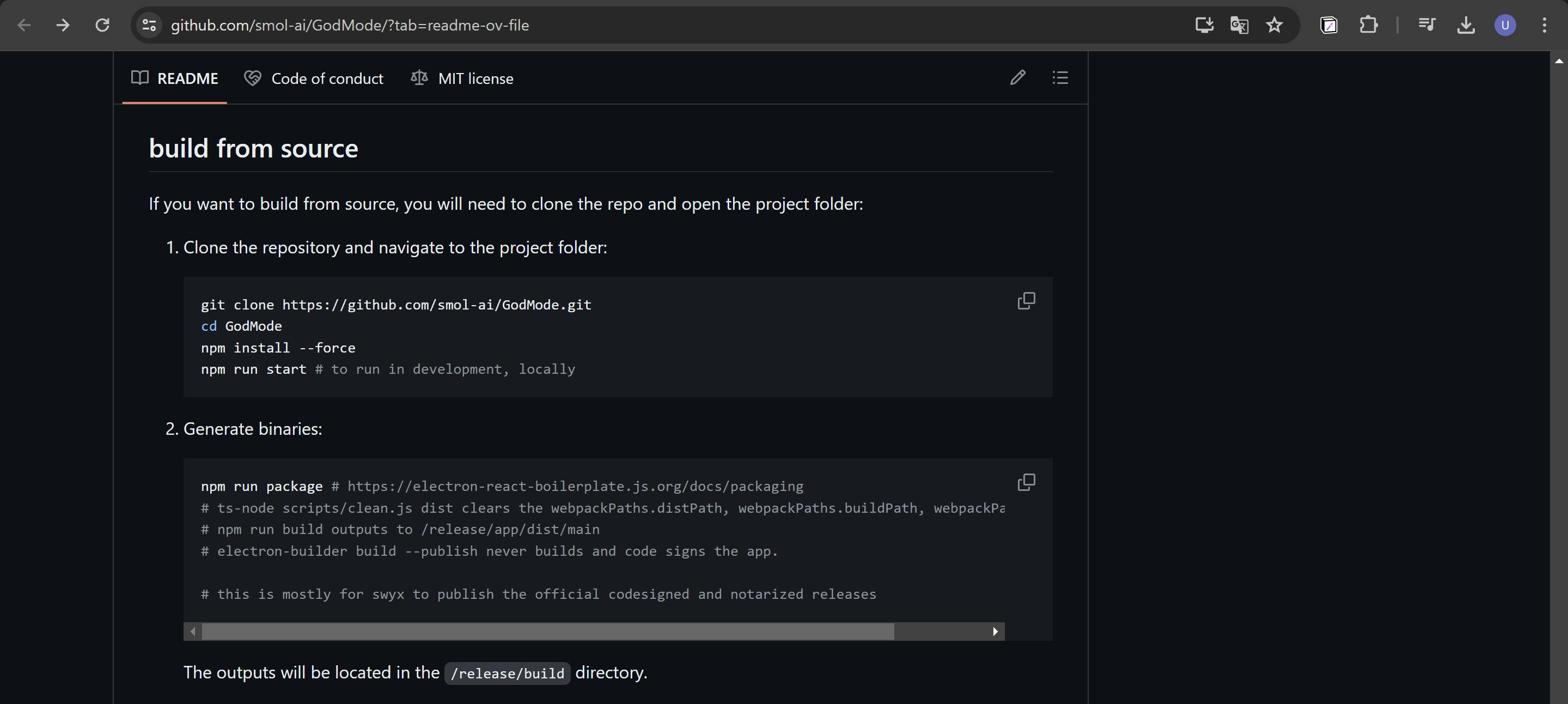The height and width of the screenshot is (704, 1568).
Task: Click the code block horizontal scrollbar thumb
Action: [548, 632]
